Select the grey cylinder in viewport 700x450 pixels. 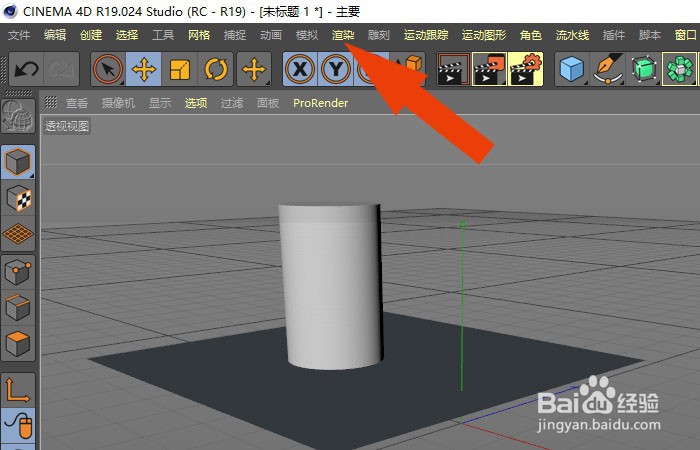[331, 286]
